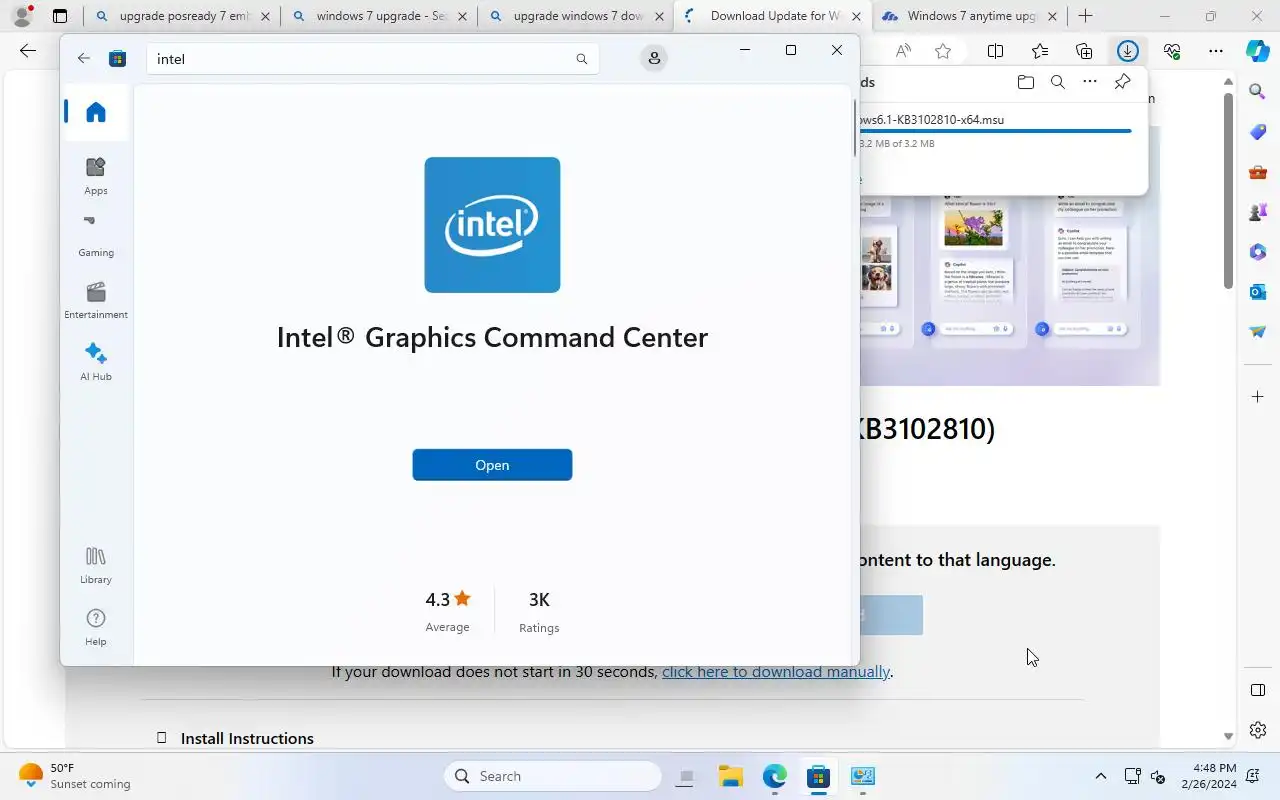Image resolution: width=1280 pixels, height=800 pixels.
Task: Click the Edge browser back arrow
Action: coord(28,51)
